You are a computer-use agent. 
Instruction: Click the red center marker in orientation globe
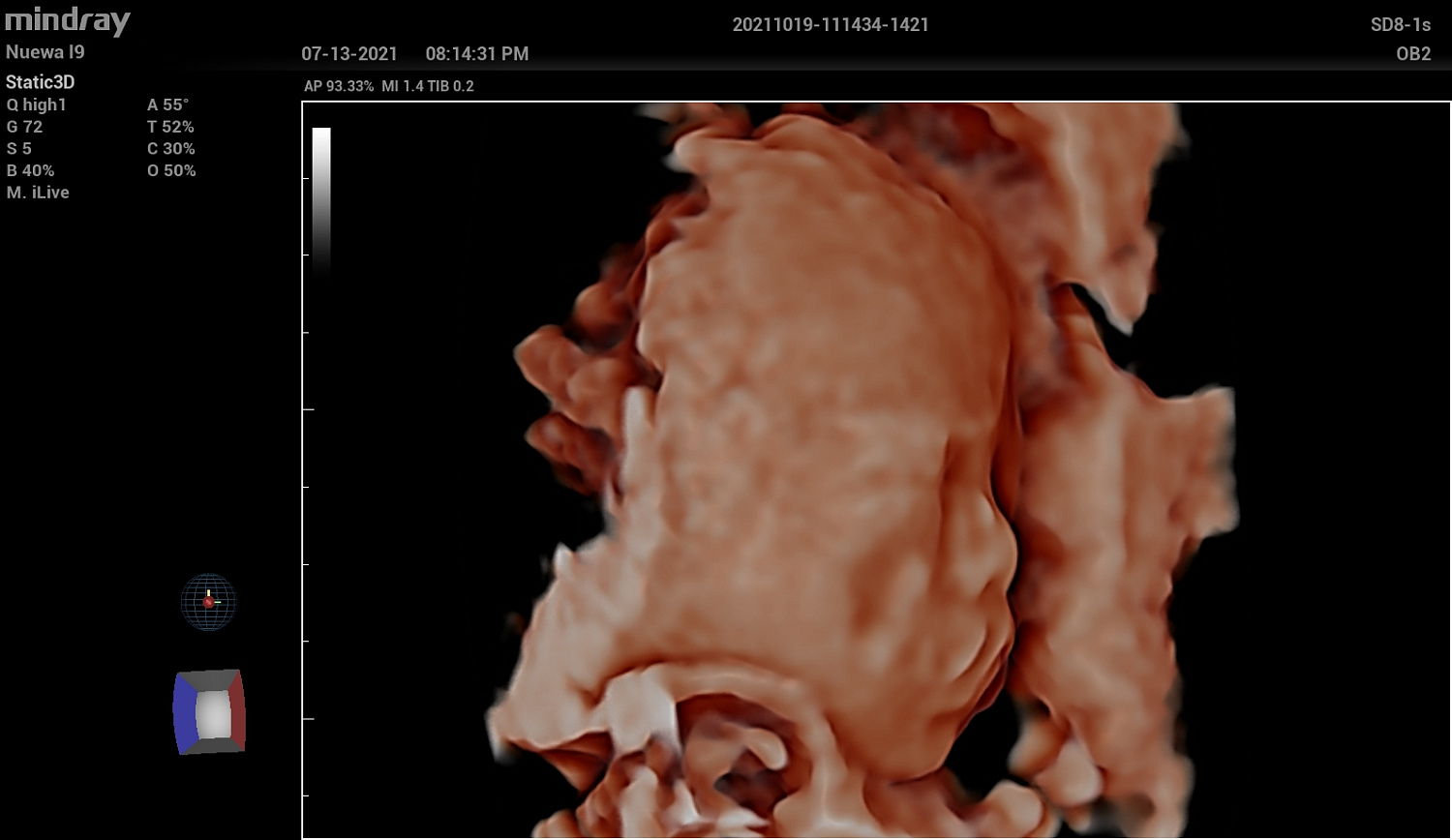tap(208, 602)
